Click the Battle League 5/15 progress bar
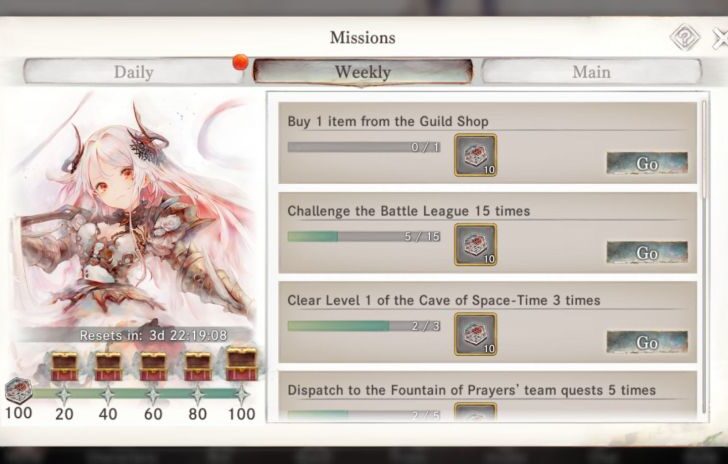 pyautogui.click(x=364, y=236)
